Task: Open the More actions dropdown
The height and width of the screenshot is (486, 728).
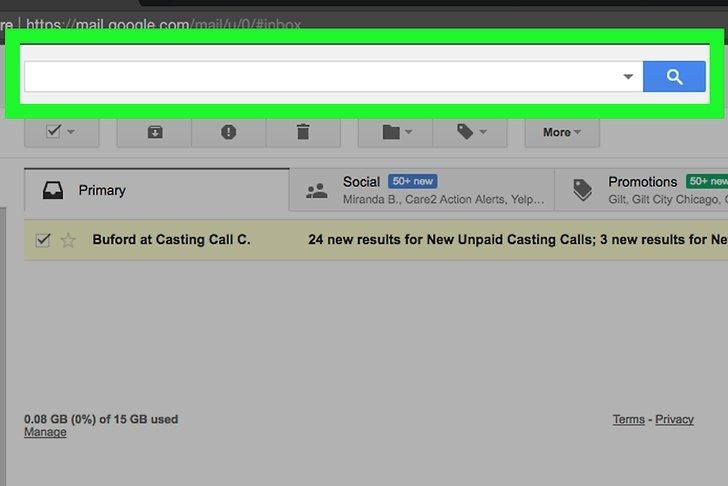Action: coord(562,132)
